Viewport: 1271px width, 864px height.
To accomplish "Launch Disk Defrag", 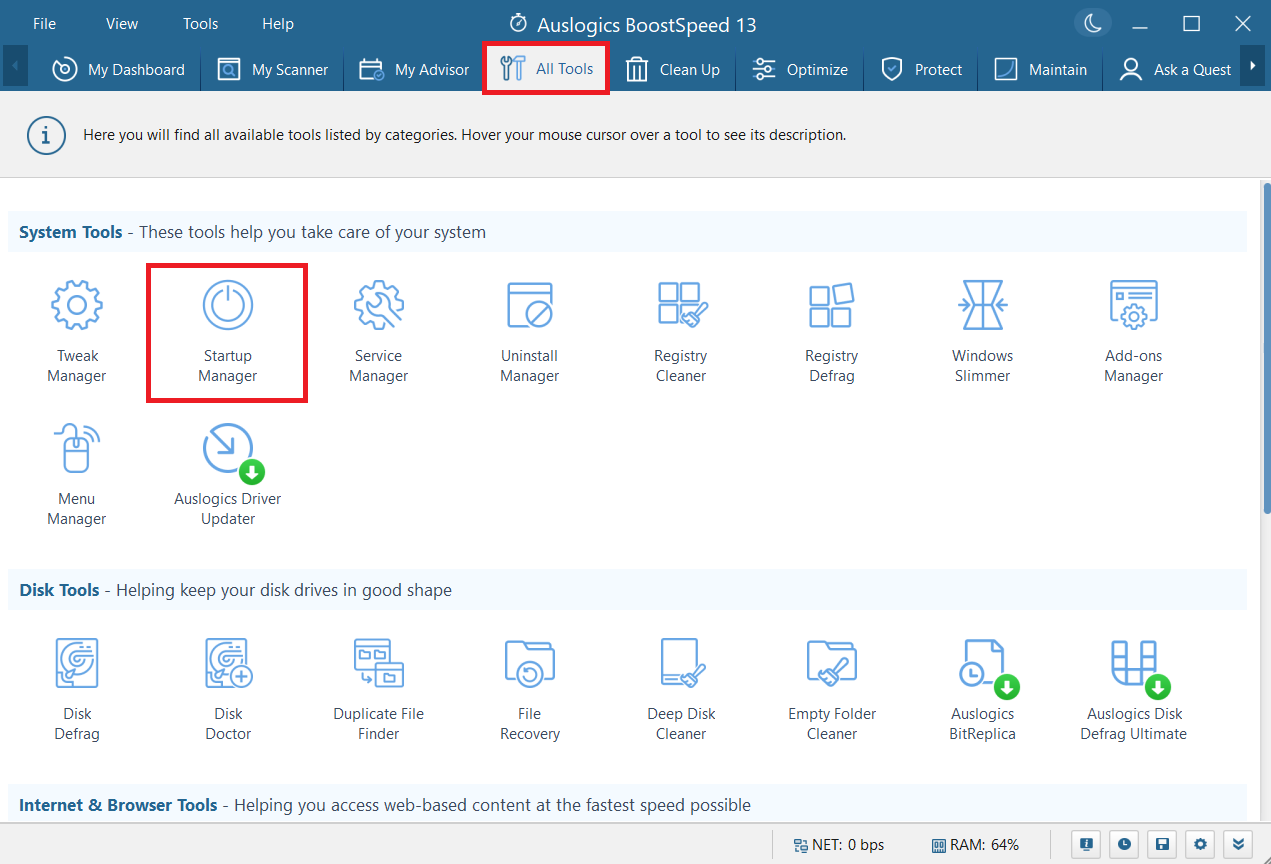I will [x=77, y=690].
